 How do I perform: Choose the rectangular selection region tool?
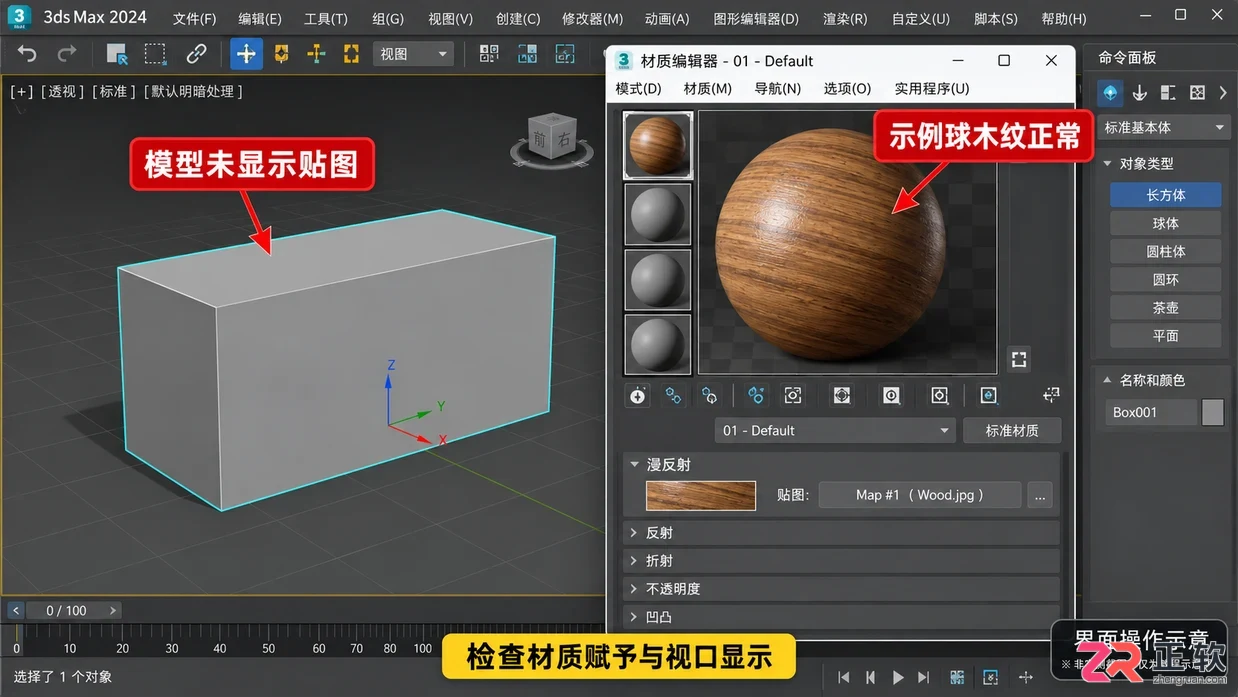[x=155, y=54]
